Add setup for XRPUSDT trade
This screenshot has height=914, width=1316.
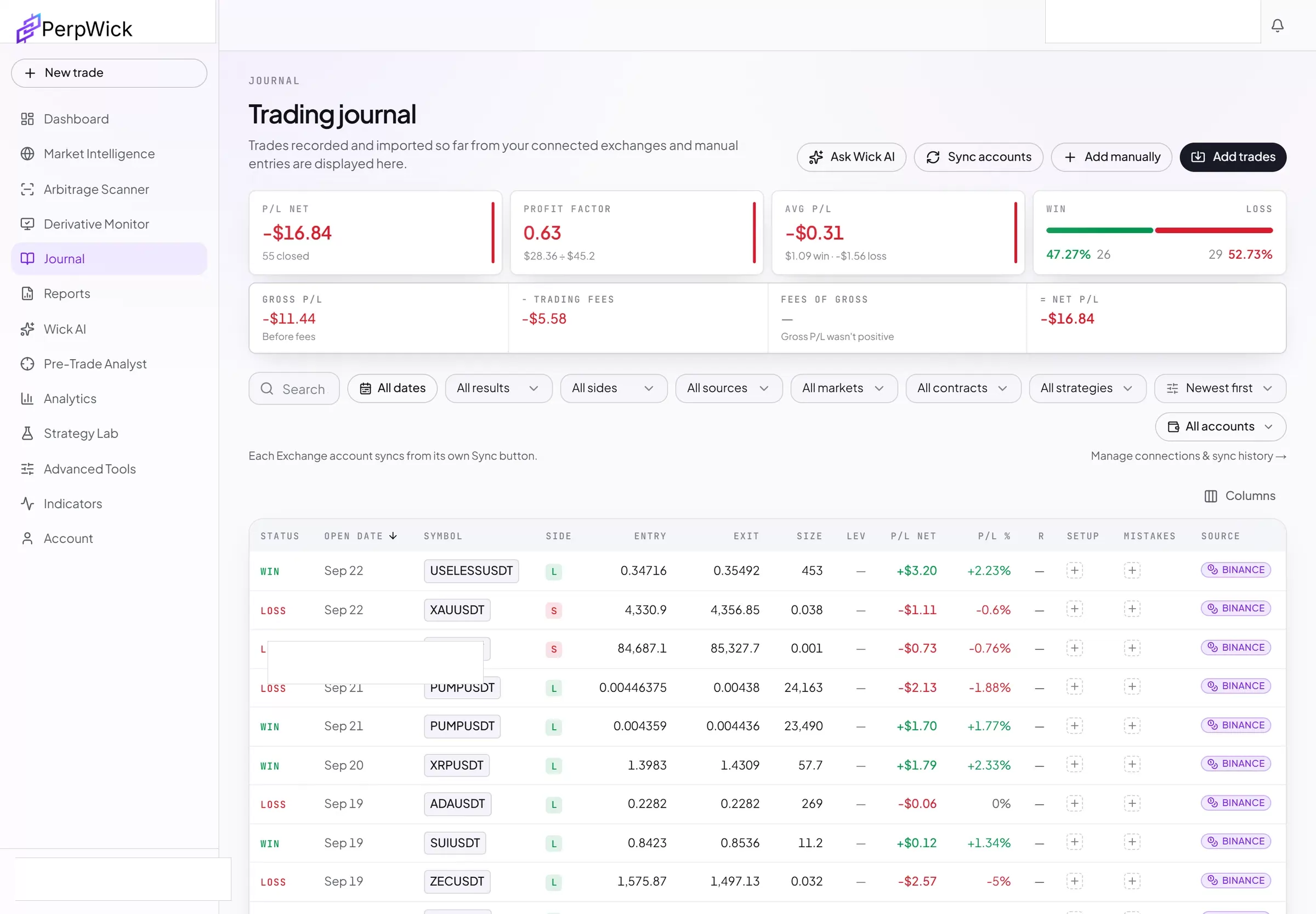point(1074,763)
